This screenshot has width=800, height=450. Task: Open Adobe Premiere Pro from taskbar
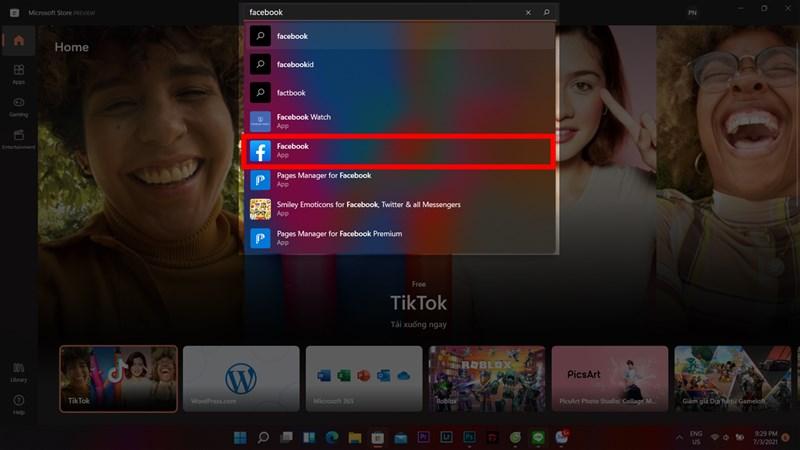click(x=423, y=437)
